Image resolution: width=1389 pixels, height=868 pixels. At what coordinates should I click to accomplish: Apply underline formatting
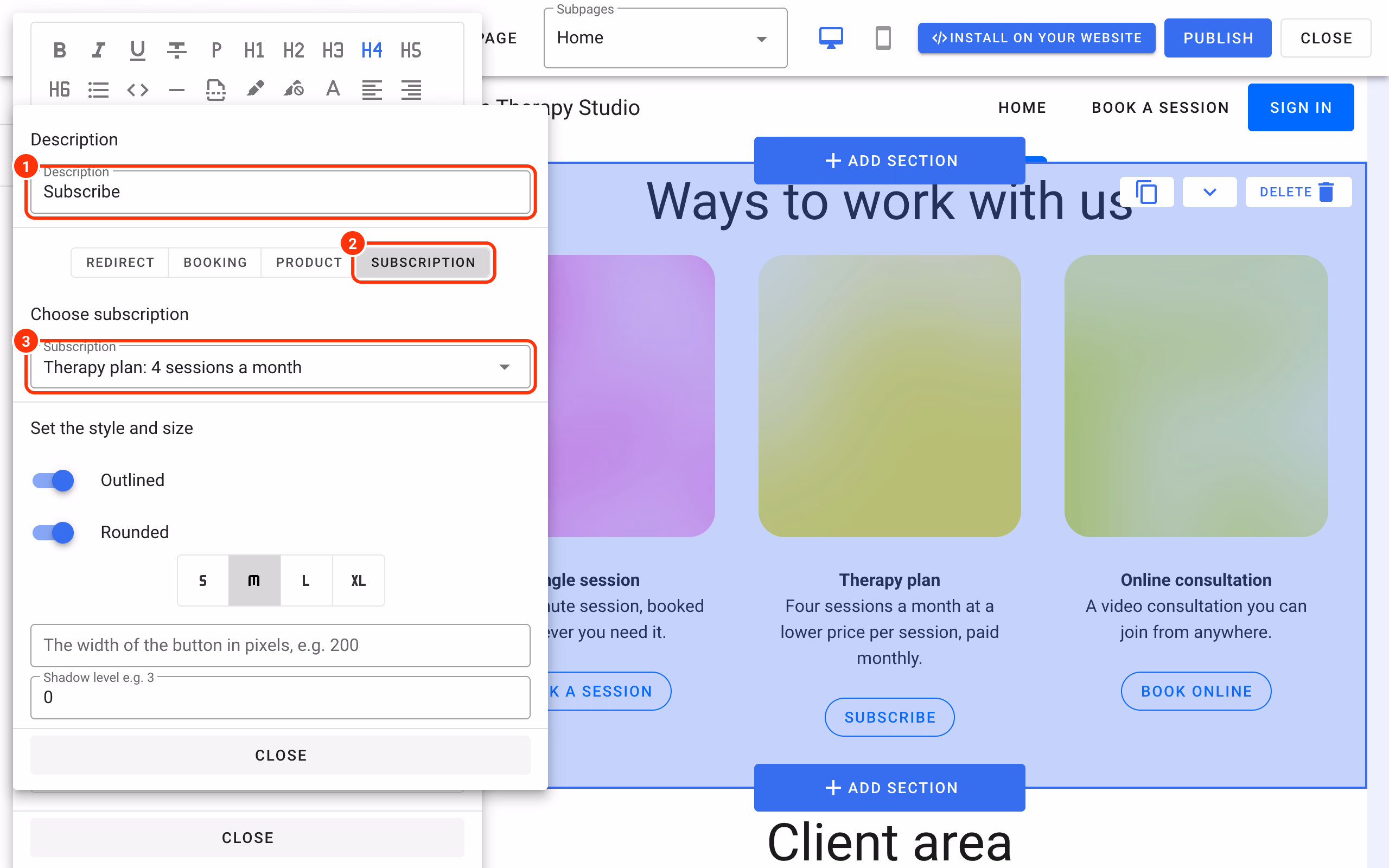coord(137,50)
